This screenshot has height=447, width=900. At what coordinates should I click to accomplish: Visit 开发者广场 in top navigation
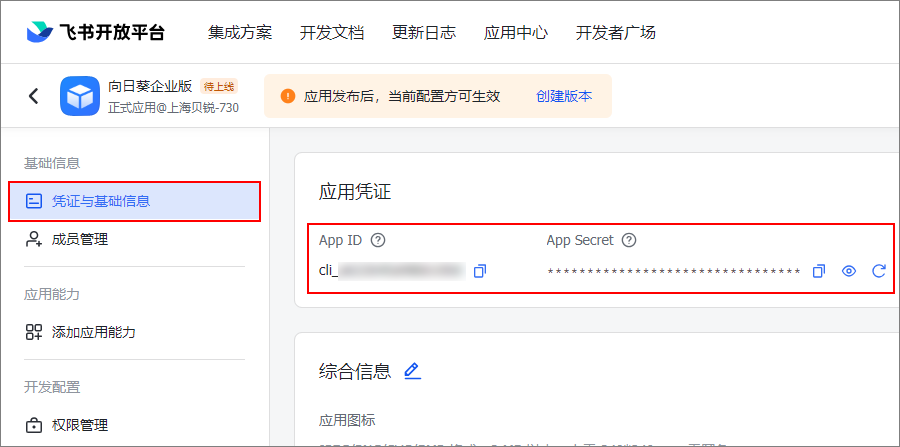615,32
